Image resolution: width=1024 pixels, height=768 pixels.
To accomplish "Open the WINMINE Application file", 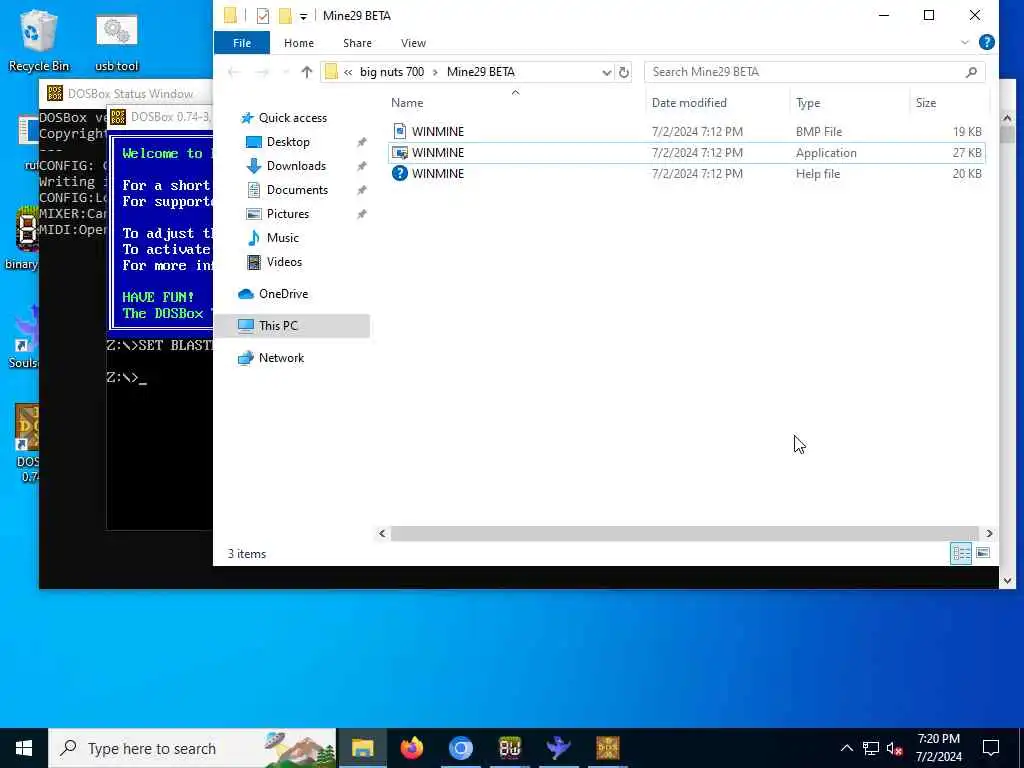I will 686,153.
